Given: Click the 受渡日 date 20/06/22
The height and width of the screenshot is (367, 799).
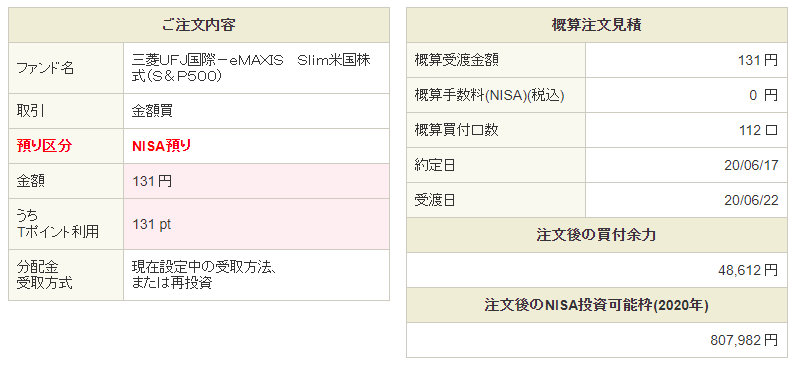Looking at the screenshot, I should [x=751, y=200].
